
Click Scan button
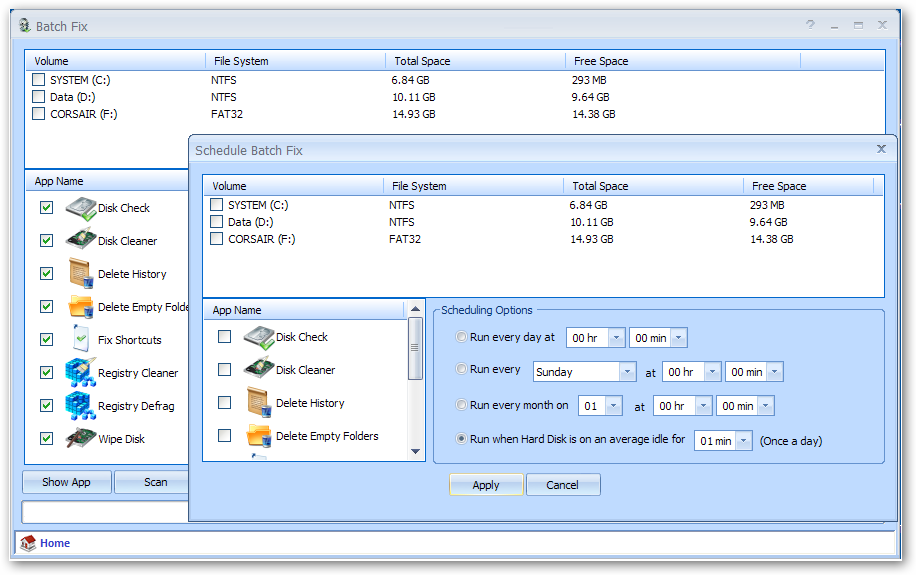(x=155, y=482)
